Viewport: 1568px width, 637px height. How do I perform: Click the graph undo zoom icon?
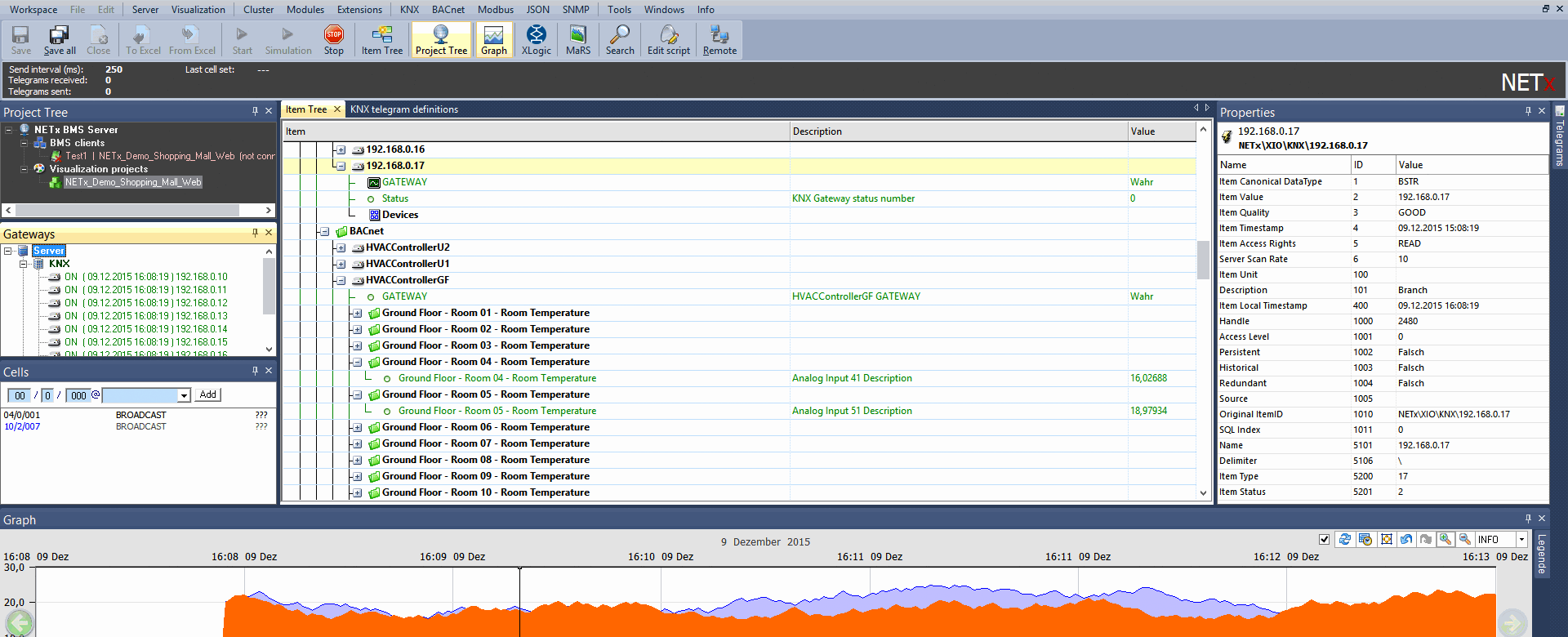click(1406, 539)
